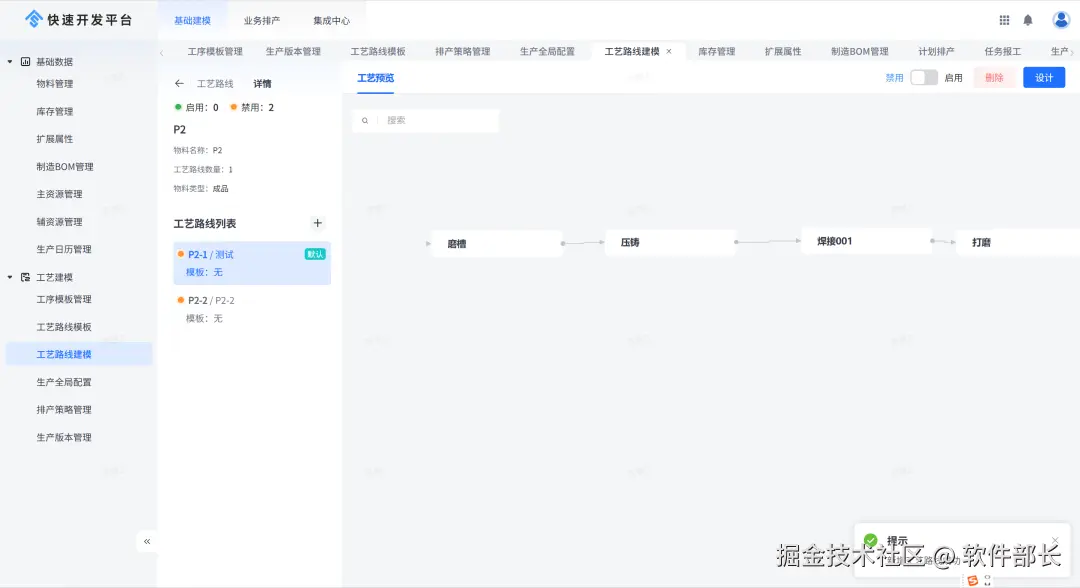The height and width of the screenshot is (588, 1080).
Task: Open 辅资源管理 in the sidebar
Action: (59, 222)
